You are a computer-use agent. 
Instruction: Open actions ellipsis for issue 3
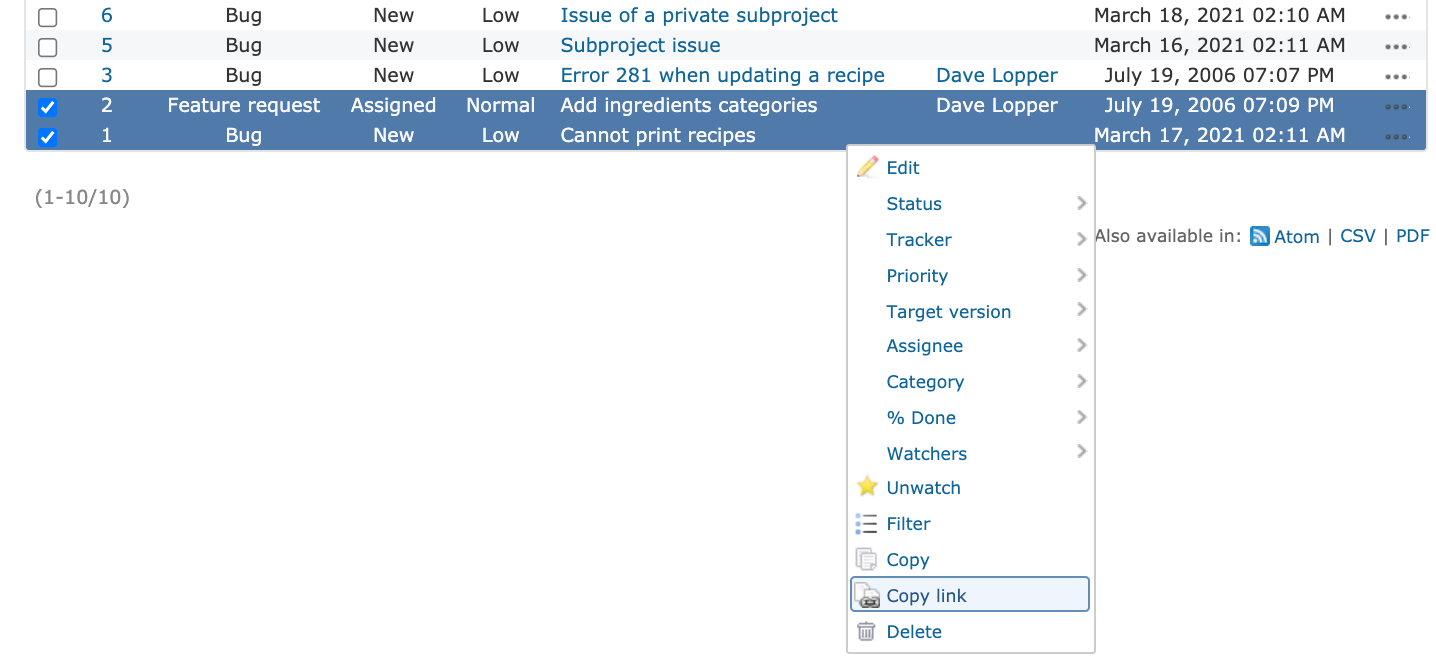point(1397,76)
